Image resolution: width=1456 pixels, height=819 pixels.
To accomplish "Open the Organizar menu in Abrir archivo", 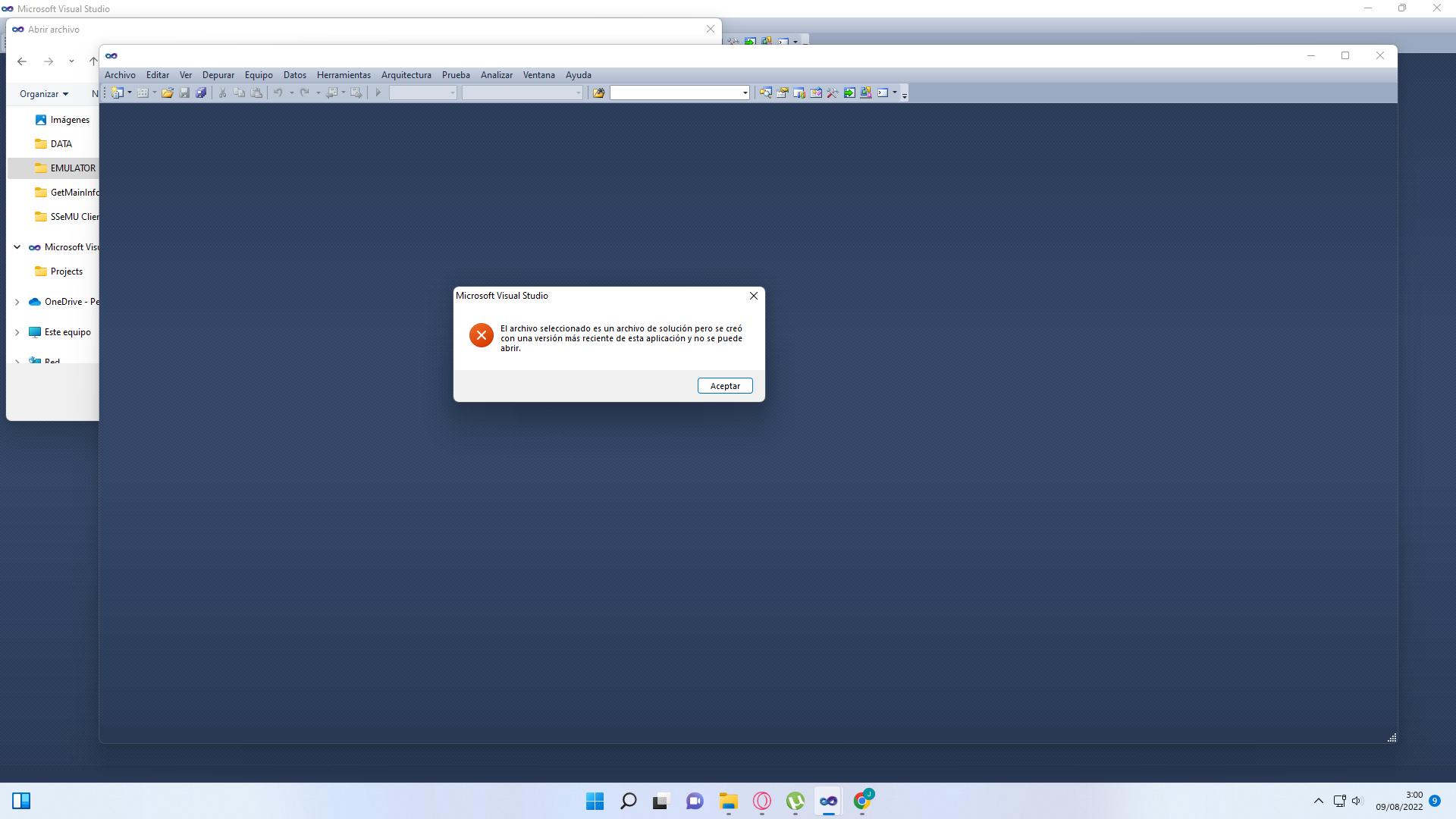I will pyautogui.click(x=44, y=94).
